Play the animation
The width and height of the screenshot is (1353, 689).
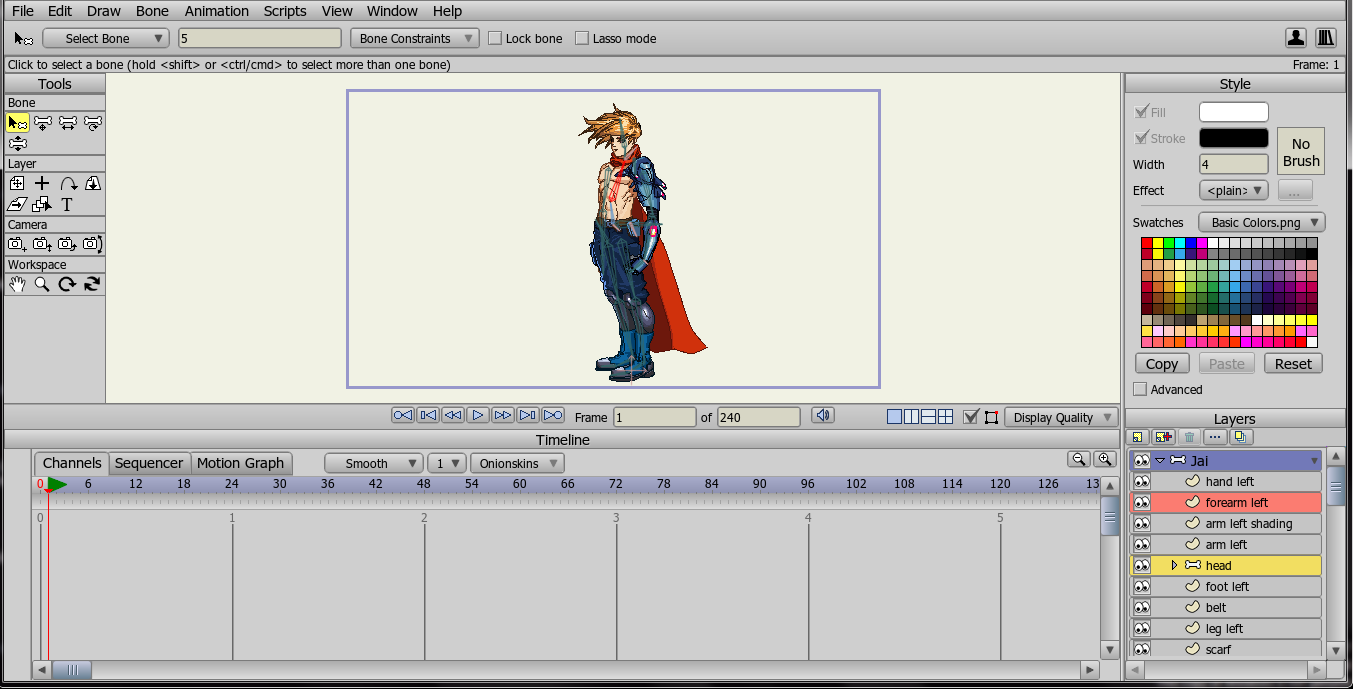pyautogui.click(x=478, y=415)
